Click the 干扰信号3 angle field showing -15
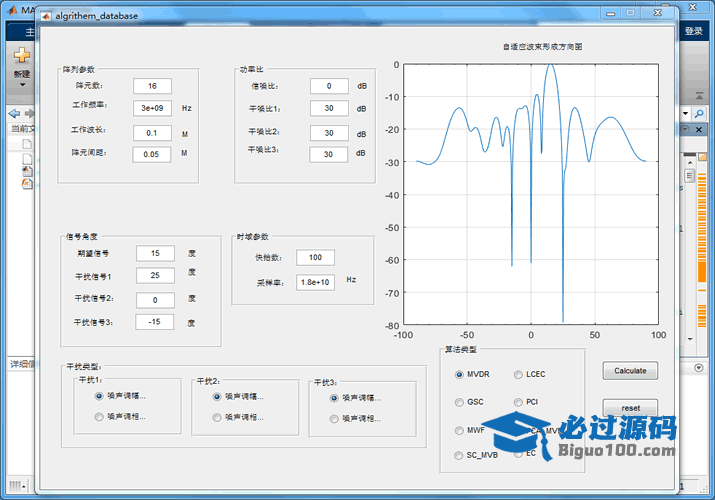The height and width of the screenshot is (500, 715). tap(155, 322)
